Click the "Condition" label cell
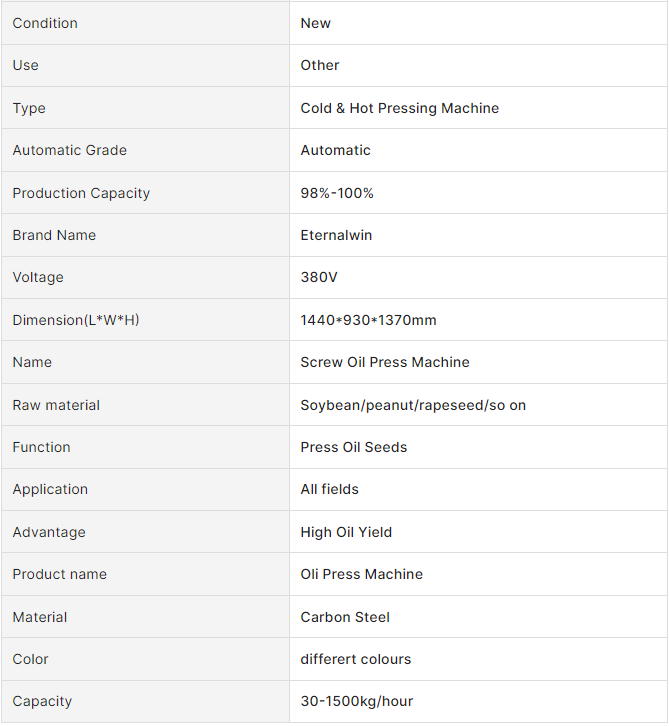 click(45, 23)
